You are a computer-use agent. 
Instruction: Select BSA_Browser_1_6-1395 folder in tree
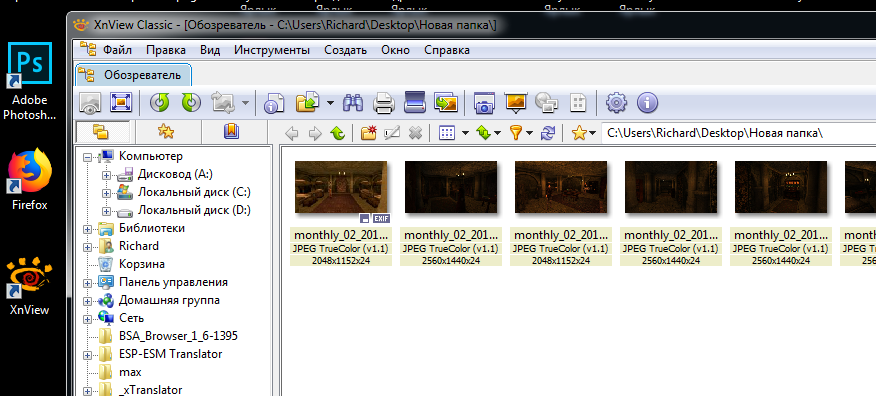(178, 336)
